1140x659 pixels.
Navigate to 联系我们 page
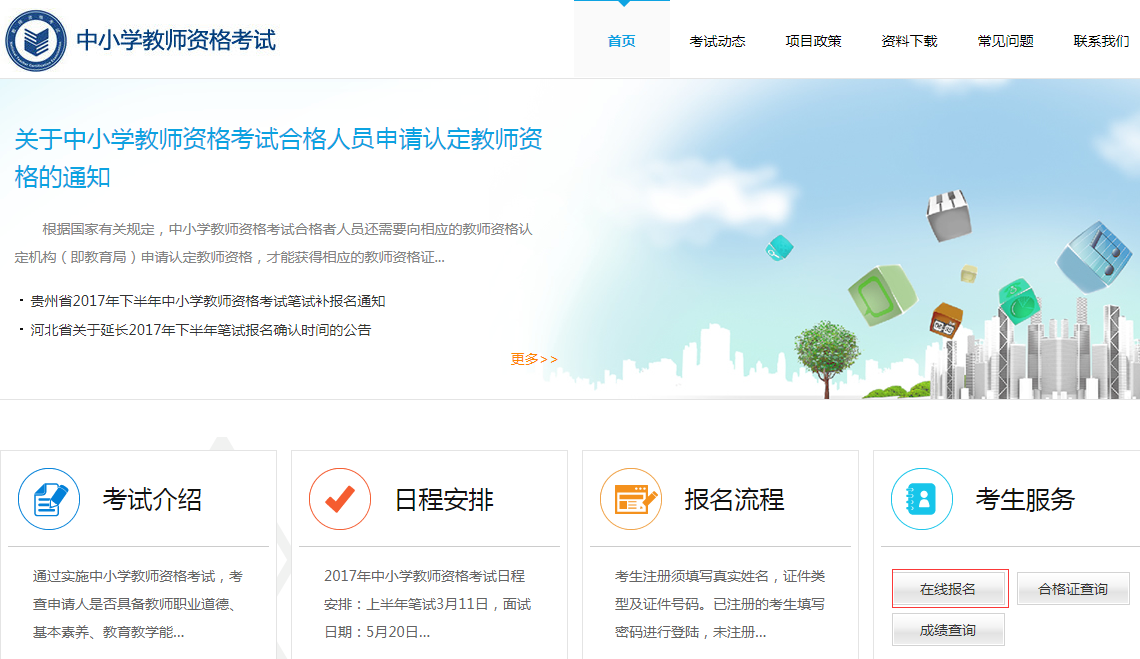1101,41
